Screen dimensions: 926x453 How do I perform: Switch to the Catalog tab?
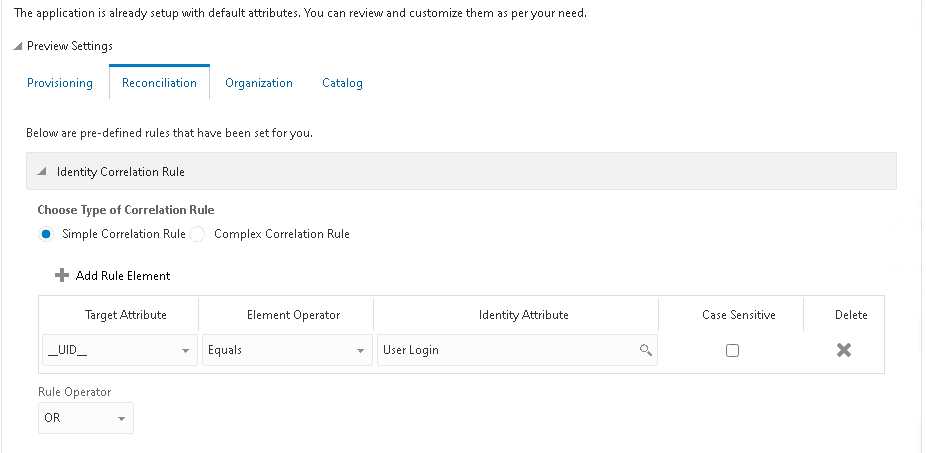[343, 83]
